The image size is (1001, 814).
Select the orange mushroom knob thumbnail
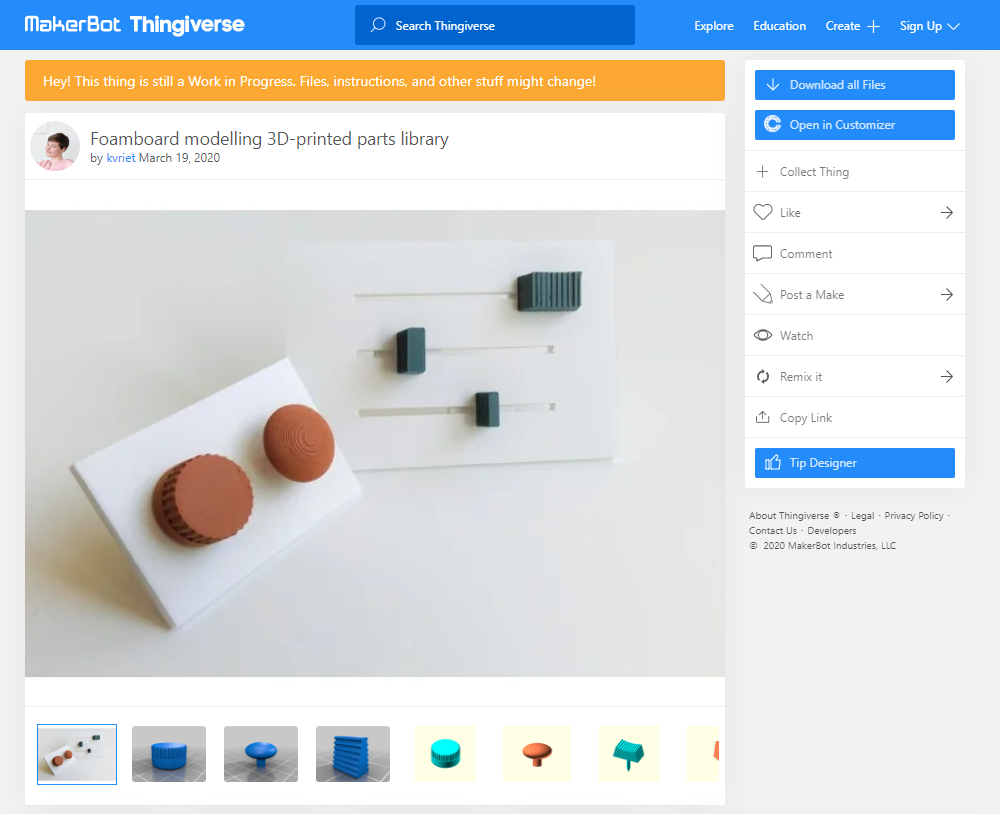(x=537, y=754)
